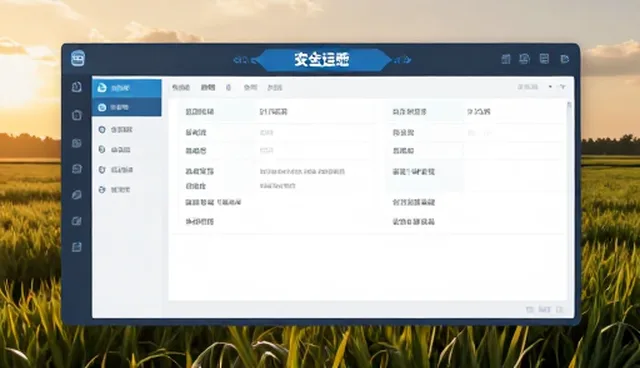Select the pencil-edit dark sidebar icon
The image size is (640, 368).
coord(77,221)
